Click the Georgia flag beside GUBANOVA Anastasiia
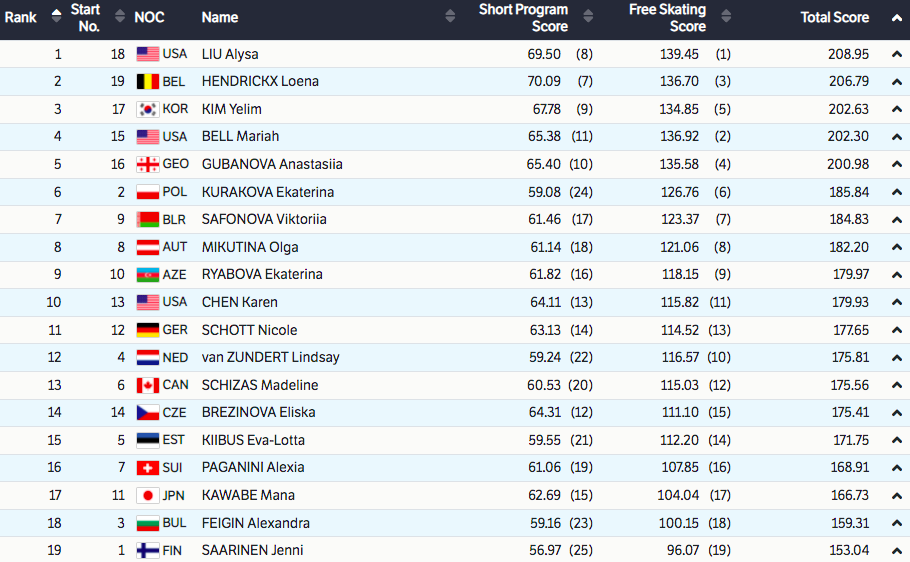The width and height of the screenshot is (910, 562). coord(148,164)
